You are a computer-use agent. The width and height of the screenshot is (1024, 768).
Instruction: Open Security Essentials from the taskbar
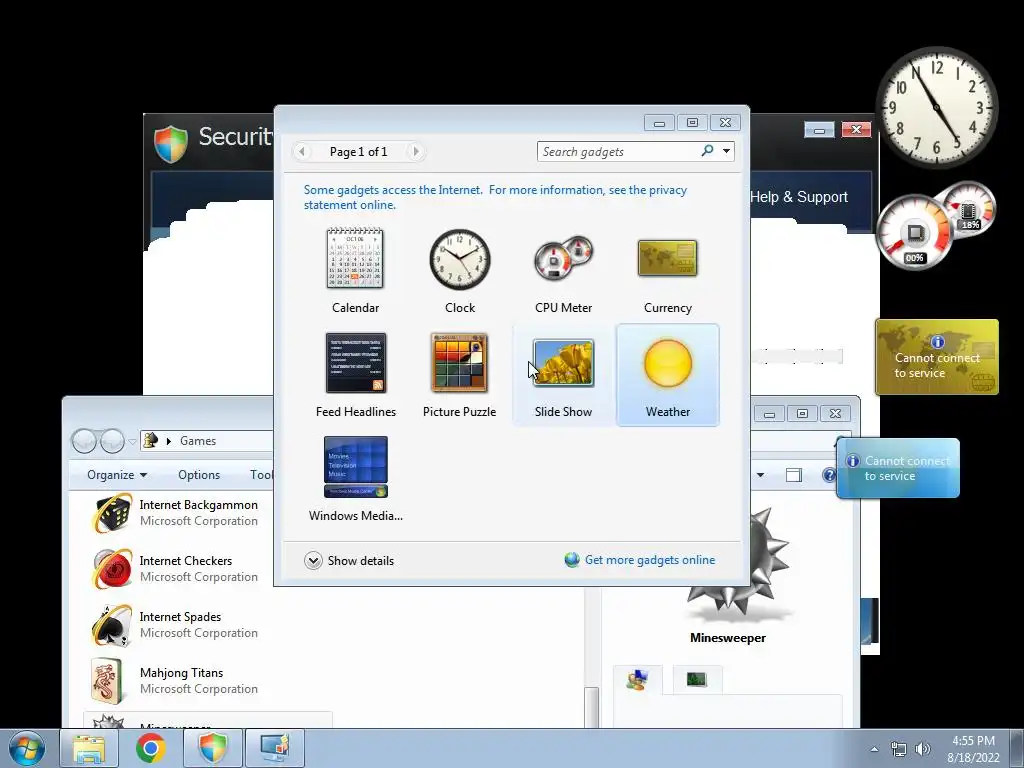pos(213,748)
